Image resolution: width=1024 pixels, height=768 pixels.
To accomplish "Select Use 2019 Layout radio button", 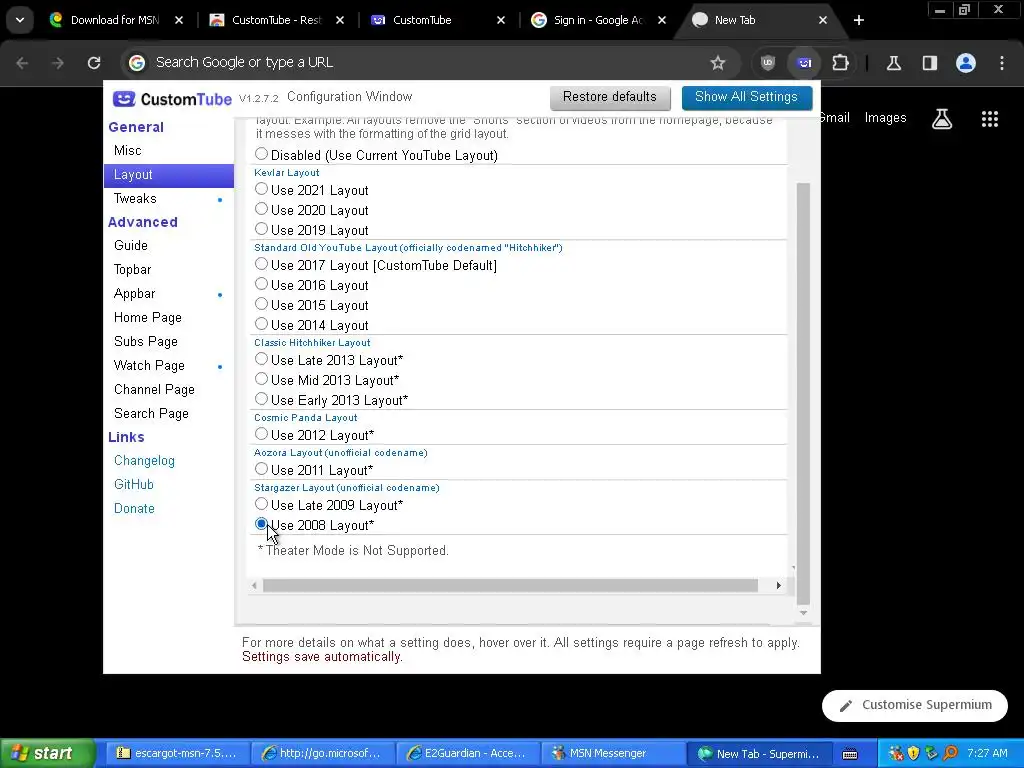I will coord(261,229).
